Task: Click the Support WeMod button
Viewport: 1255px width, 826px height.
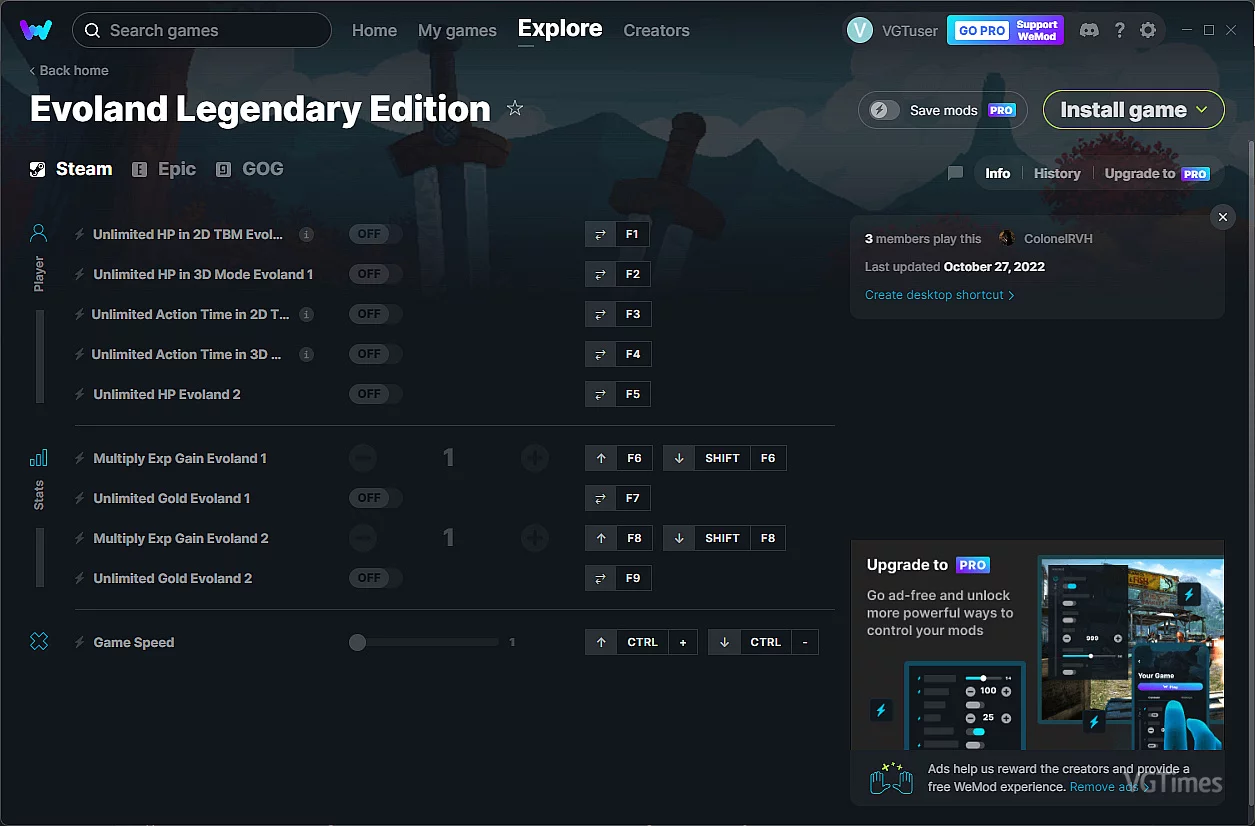Action: [1037, 30]
